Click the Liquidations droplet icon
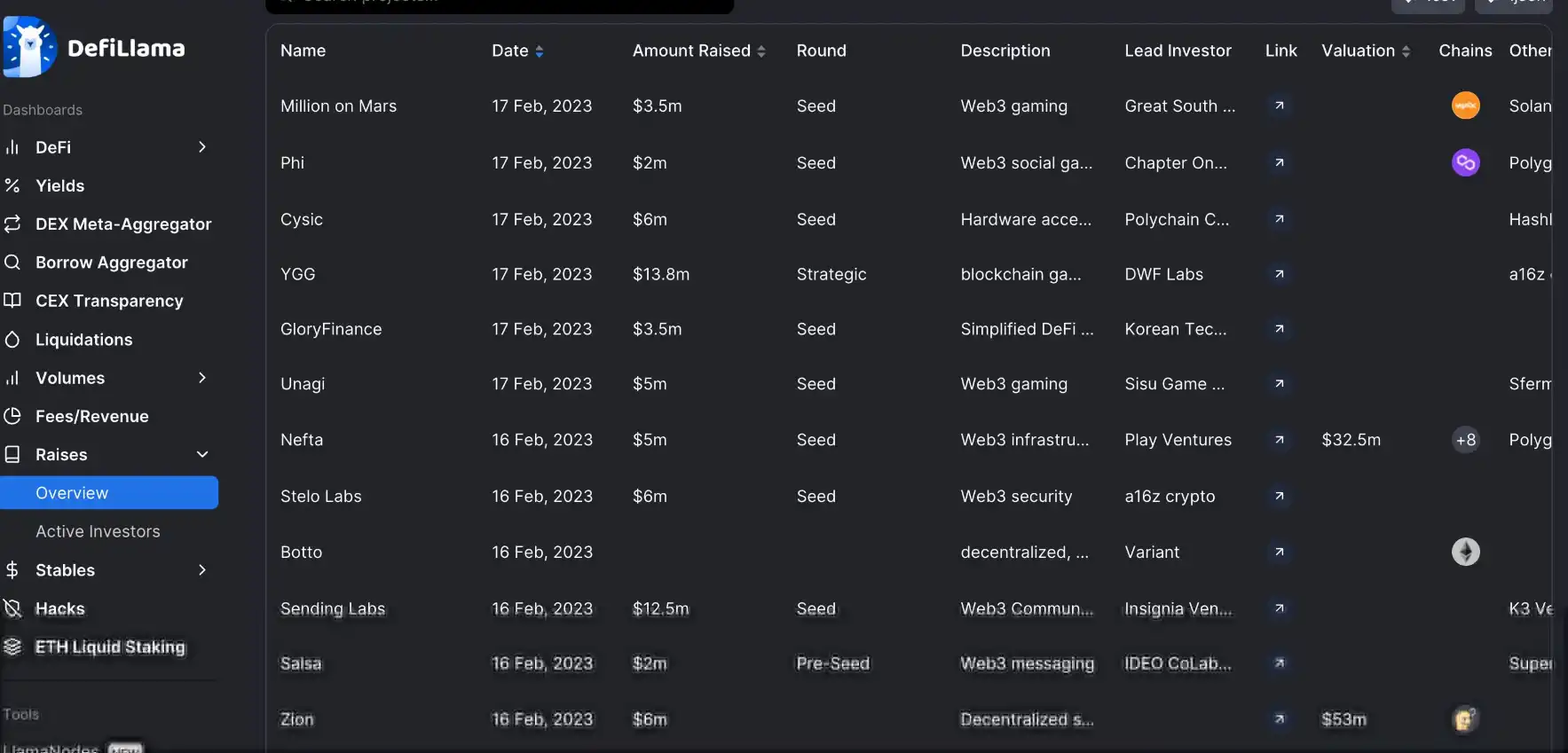 (x=12, y=340)
